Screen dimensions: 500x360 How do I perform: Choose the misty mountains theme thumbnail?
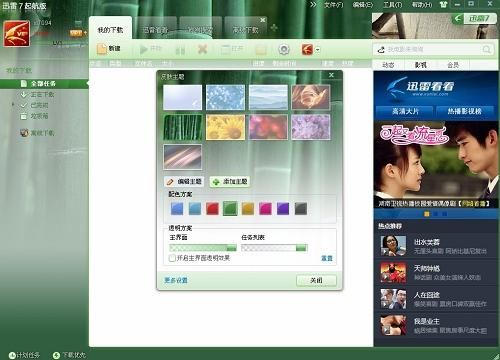point(268,97)
